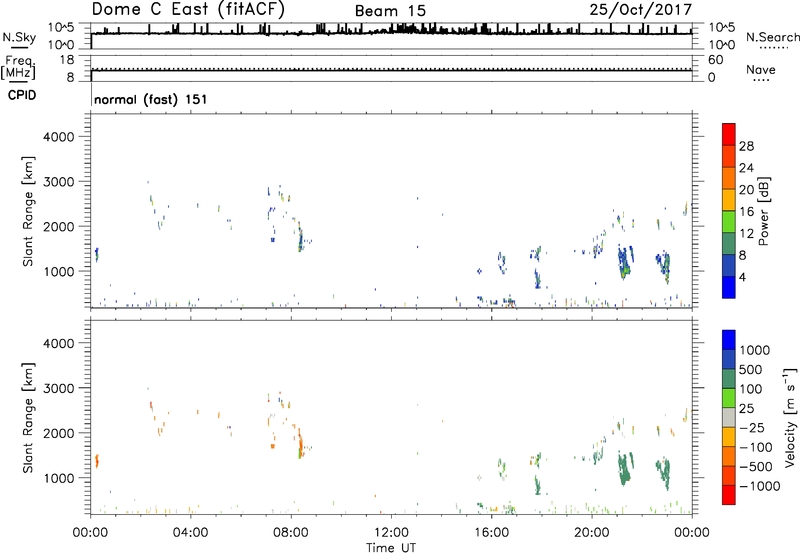
Task: Click 'Slant Range [km]' label of power panel
Action: [28, 211]
